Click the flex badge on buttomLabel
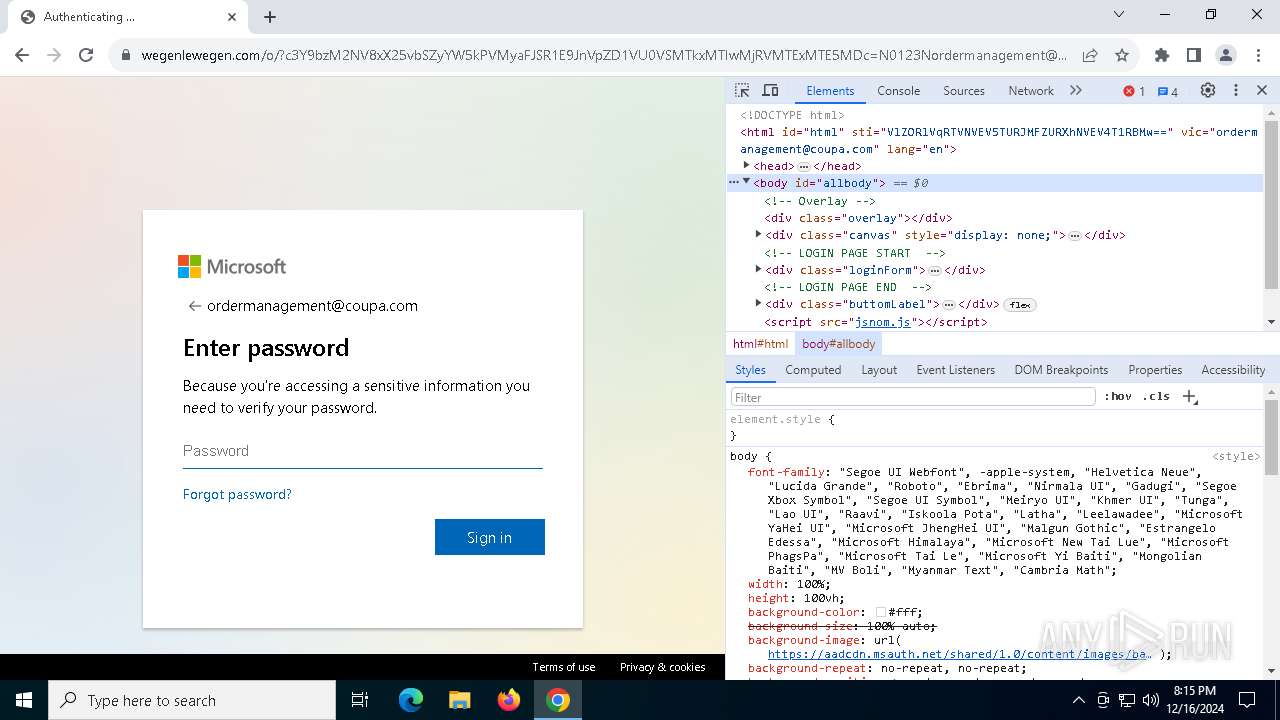 (x=1019, y=304)
